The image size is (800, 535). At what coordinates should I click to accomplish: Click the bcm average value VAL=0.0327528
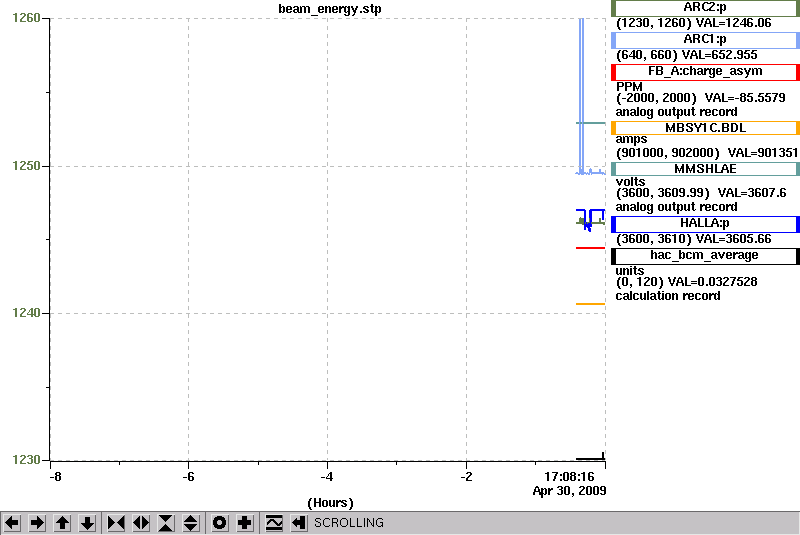click(712, 282)
